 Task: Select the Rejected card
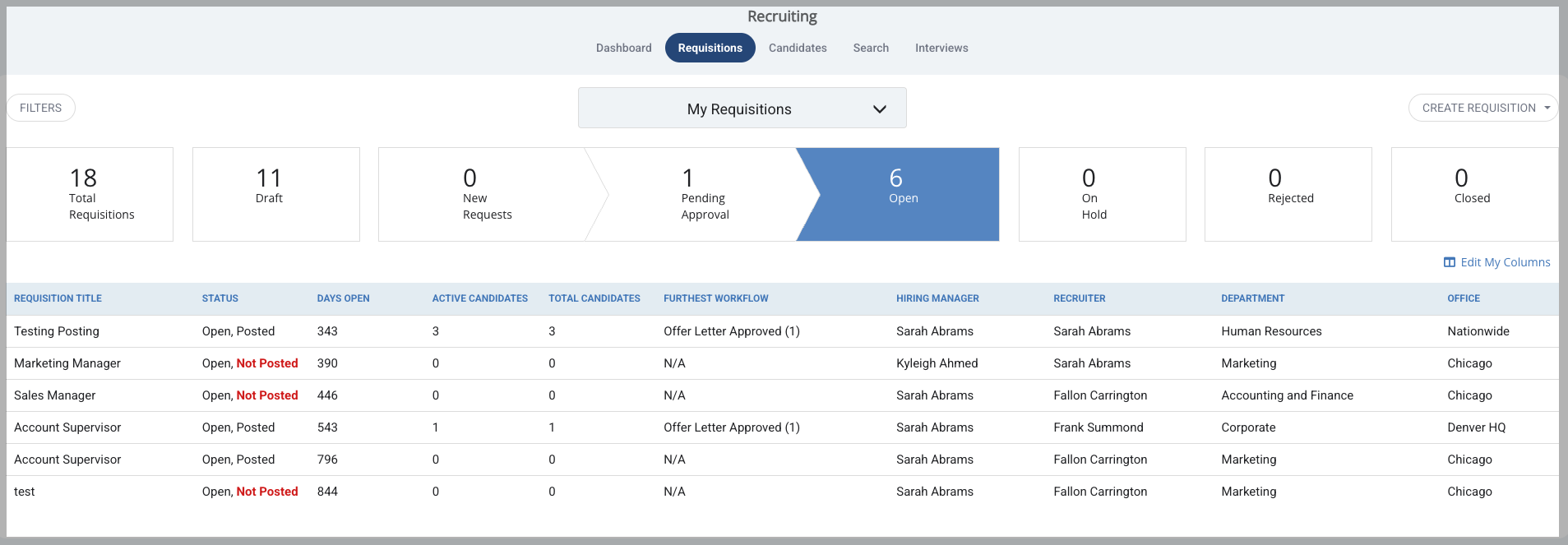click(1288, 194)
